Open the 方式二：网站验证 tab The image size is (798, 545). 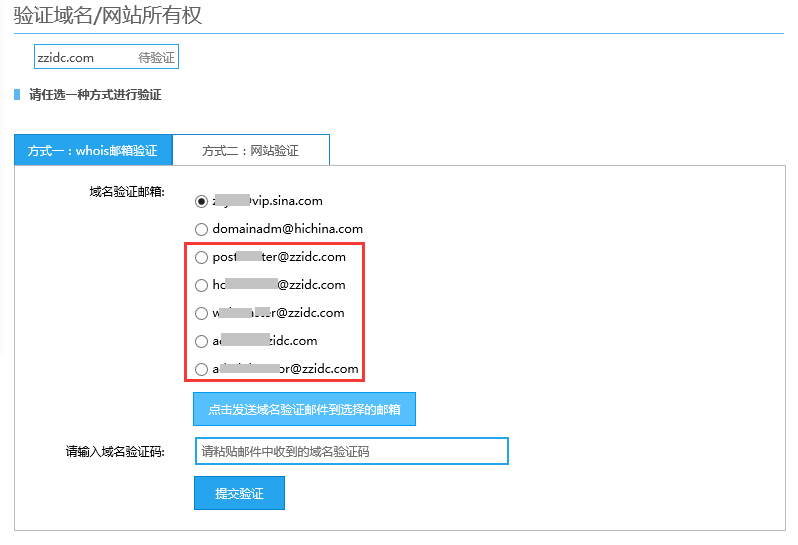(250, 151)
